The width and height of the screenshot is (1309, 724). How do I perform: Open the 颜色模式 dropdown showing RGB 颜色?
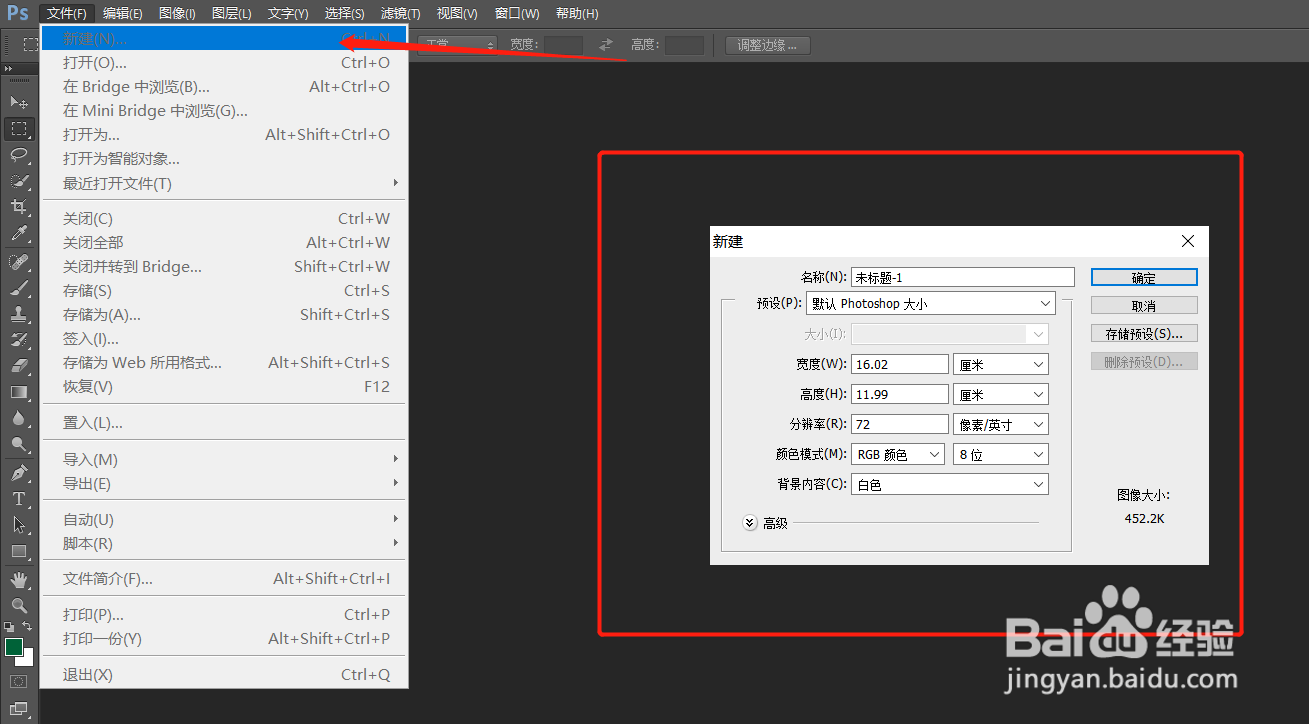click(x=896, y=454)
